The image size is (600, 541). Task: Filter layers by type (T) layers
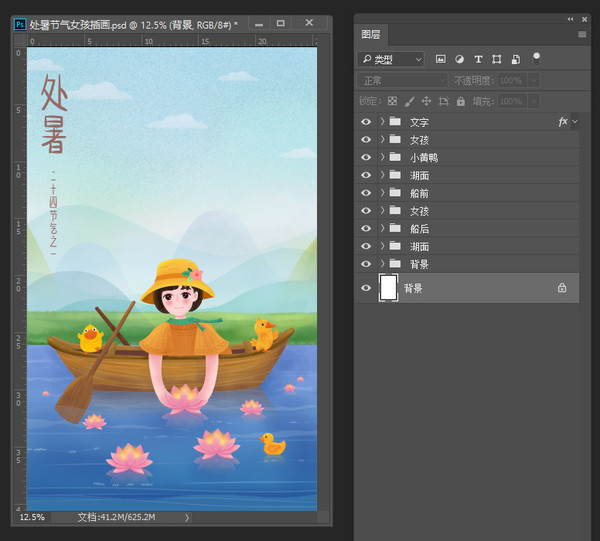[478, 59]
